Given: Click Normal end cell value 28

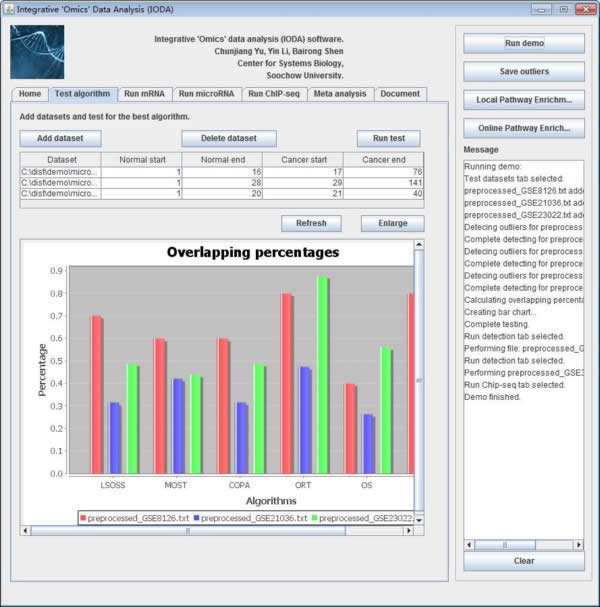Looking at the screenshot, I should click(222, 183).
